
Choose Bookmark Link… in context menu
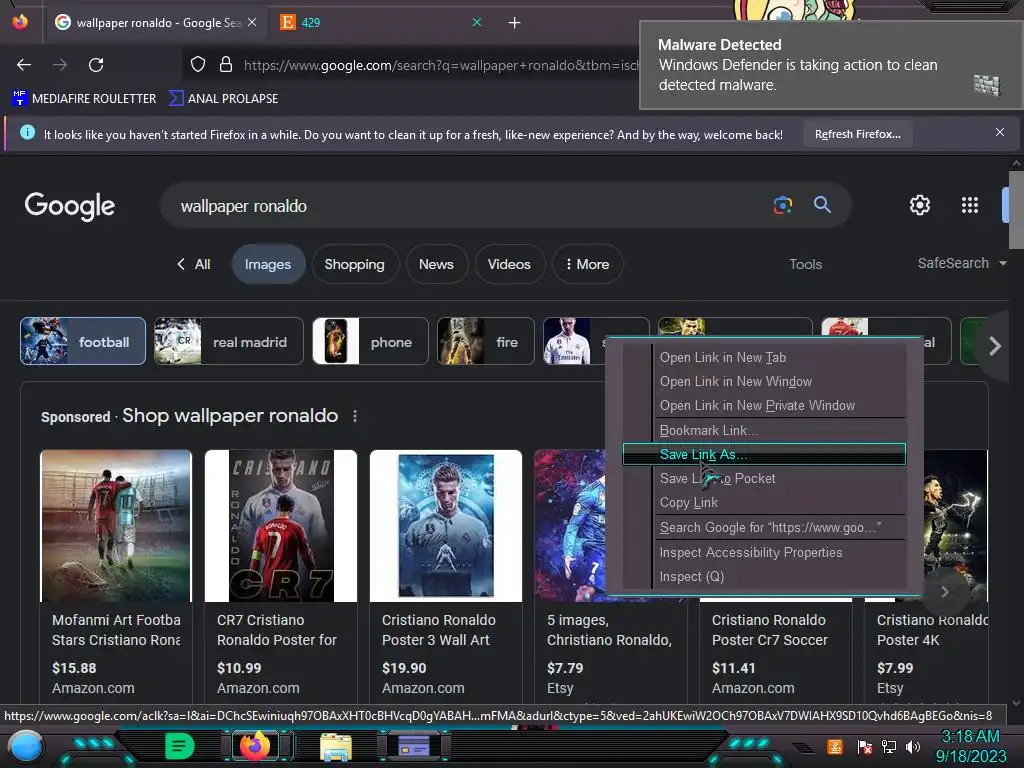tap(764, 430)
